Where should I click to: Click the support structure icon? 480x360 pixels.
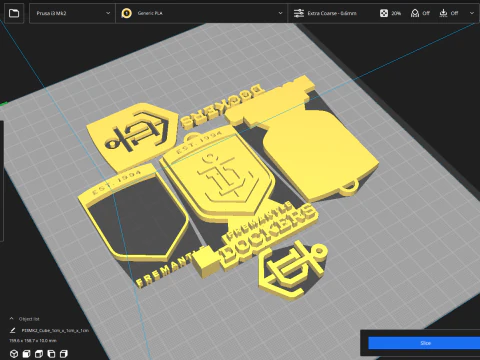(x=415, y=13)
